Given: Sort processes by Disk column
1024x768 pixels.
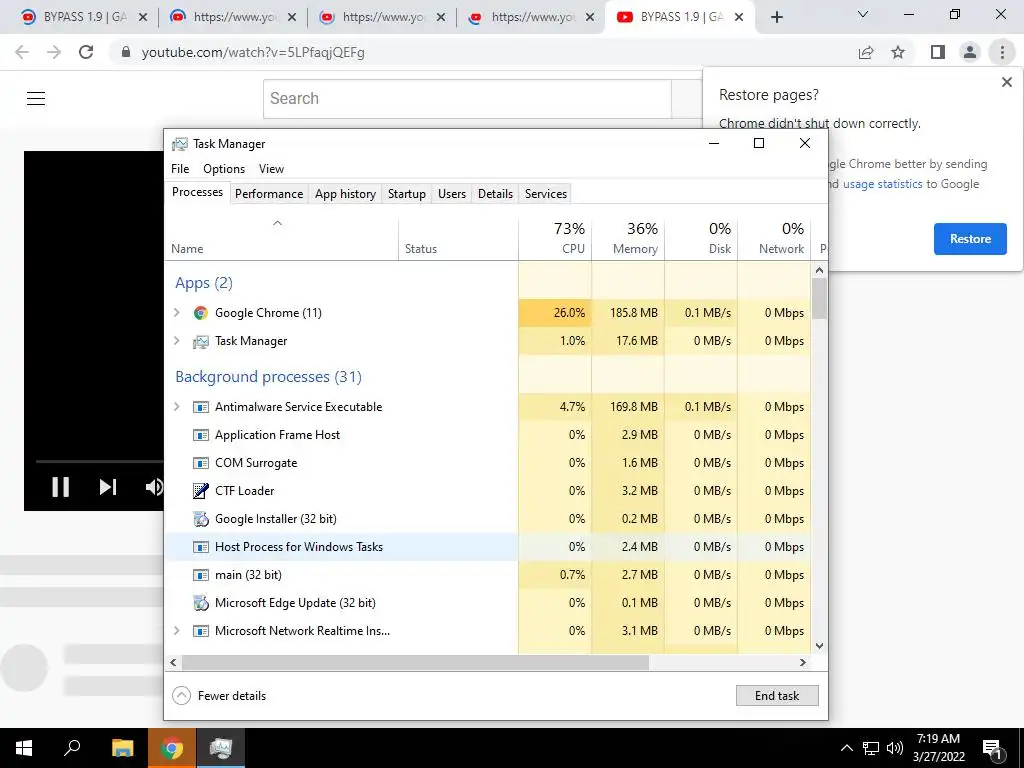Looking at the screenshot, I should [x=701, y=239].
